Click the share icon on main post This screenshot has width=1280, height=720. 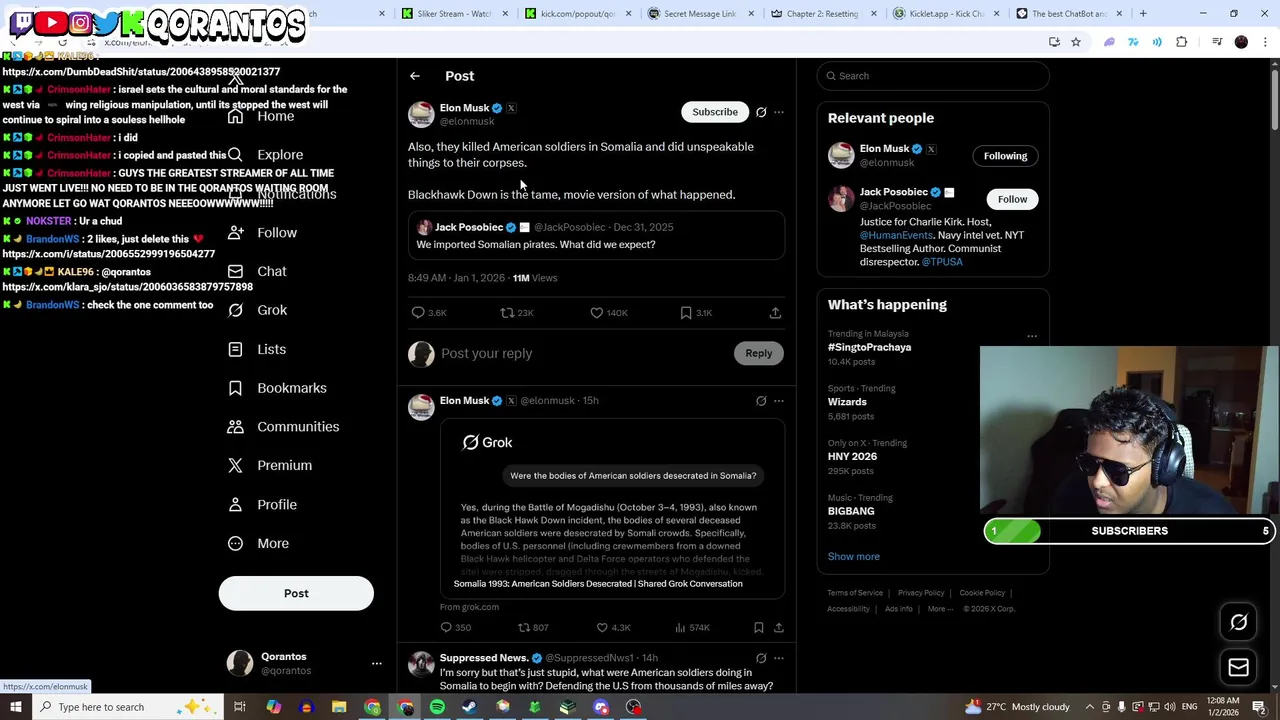(x=775, y=313)
